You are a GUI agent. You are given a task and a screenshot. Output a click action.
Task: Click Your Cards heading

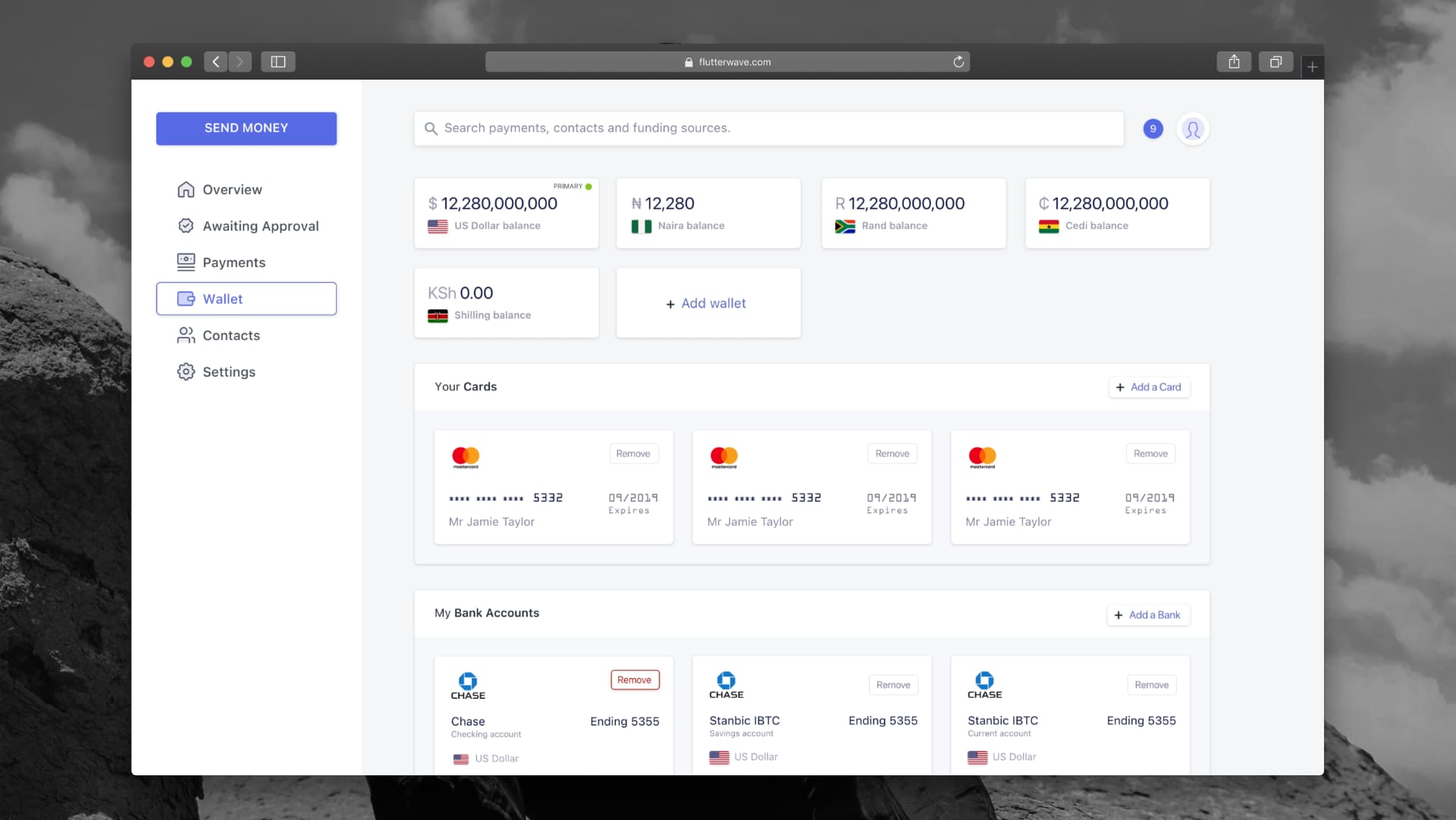click(x=466, y=387)
